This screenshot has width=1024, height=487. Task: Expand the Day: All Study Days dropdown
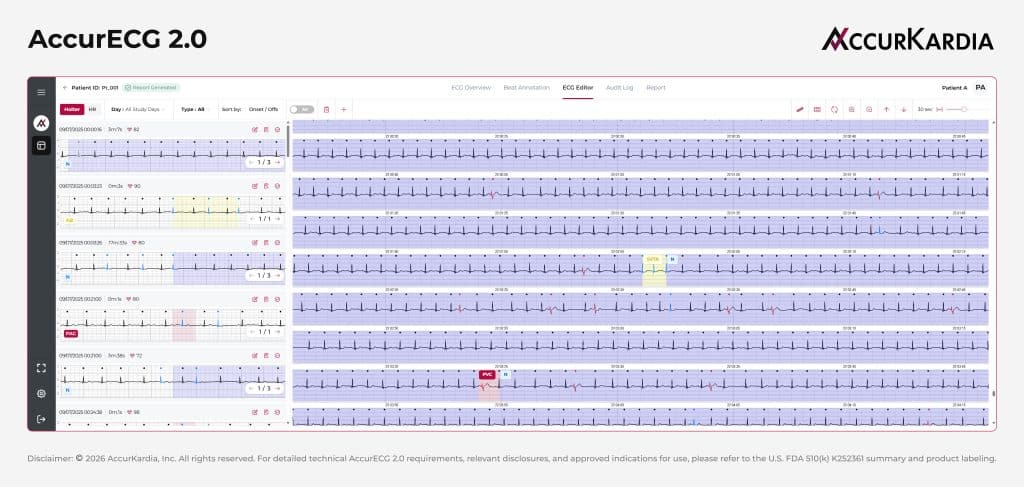coord(138,109)
